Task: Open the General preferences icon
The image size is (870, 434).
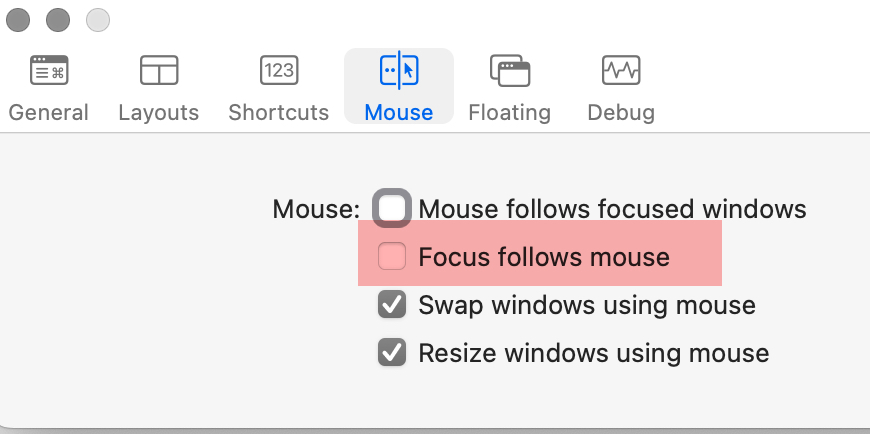Action: (x=49, y=70)
